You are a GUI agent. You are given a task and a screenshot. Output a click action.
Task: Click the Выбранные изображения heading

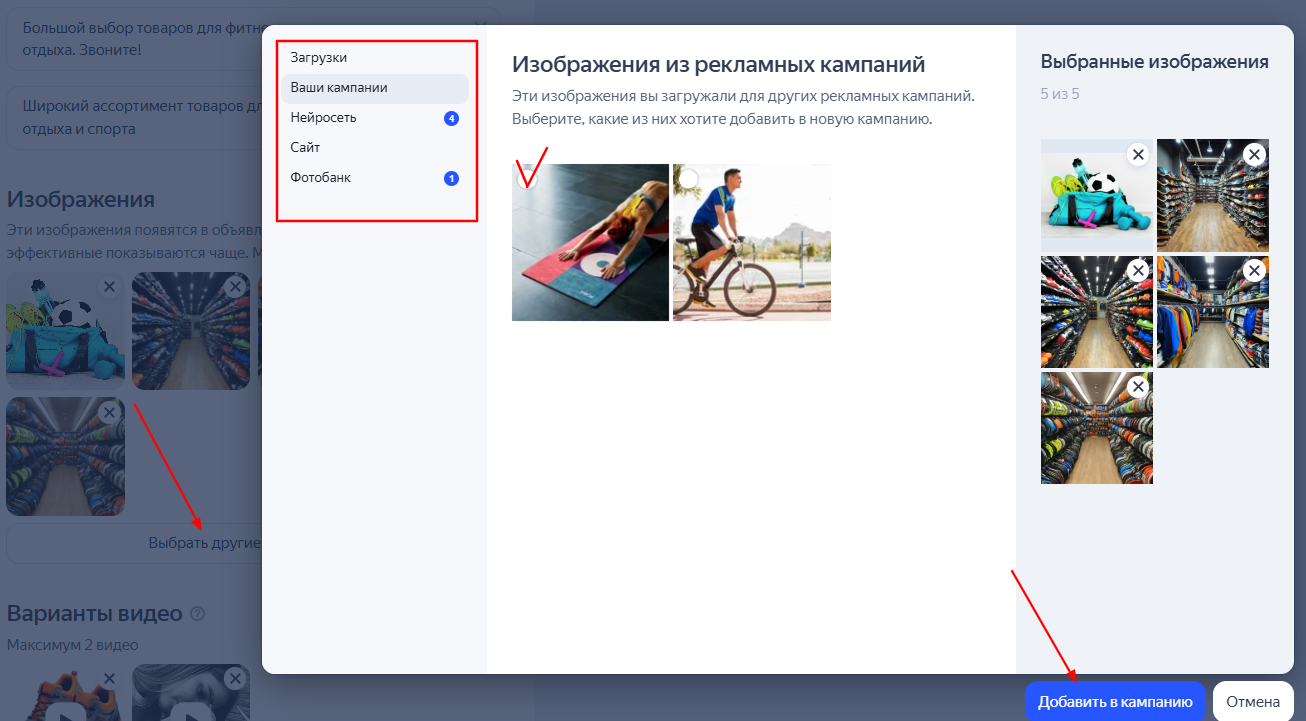[x=1155, y=62]
